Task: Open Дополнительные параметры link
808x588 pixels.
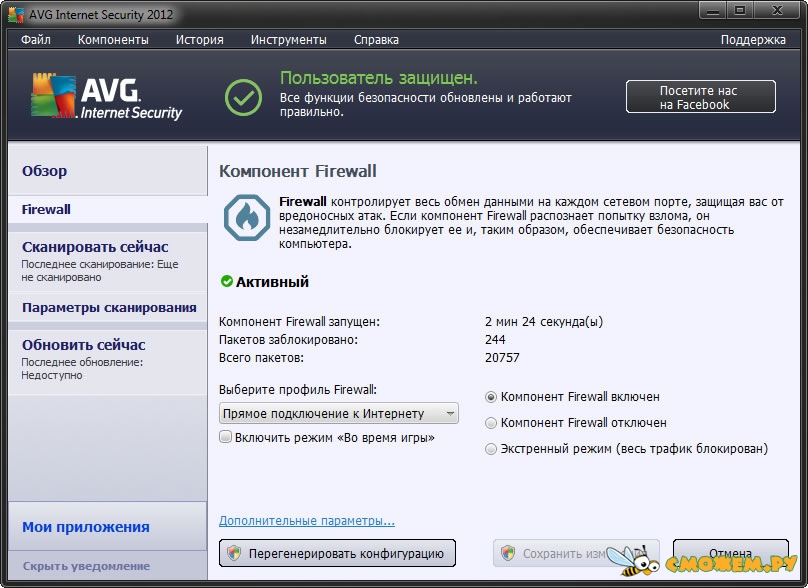Action: (307, 520)
